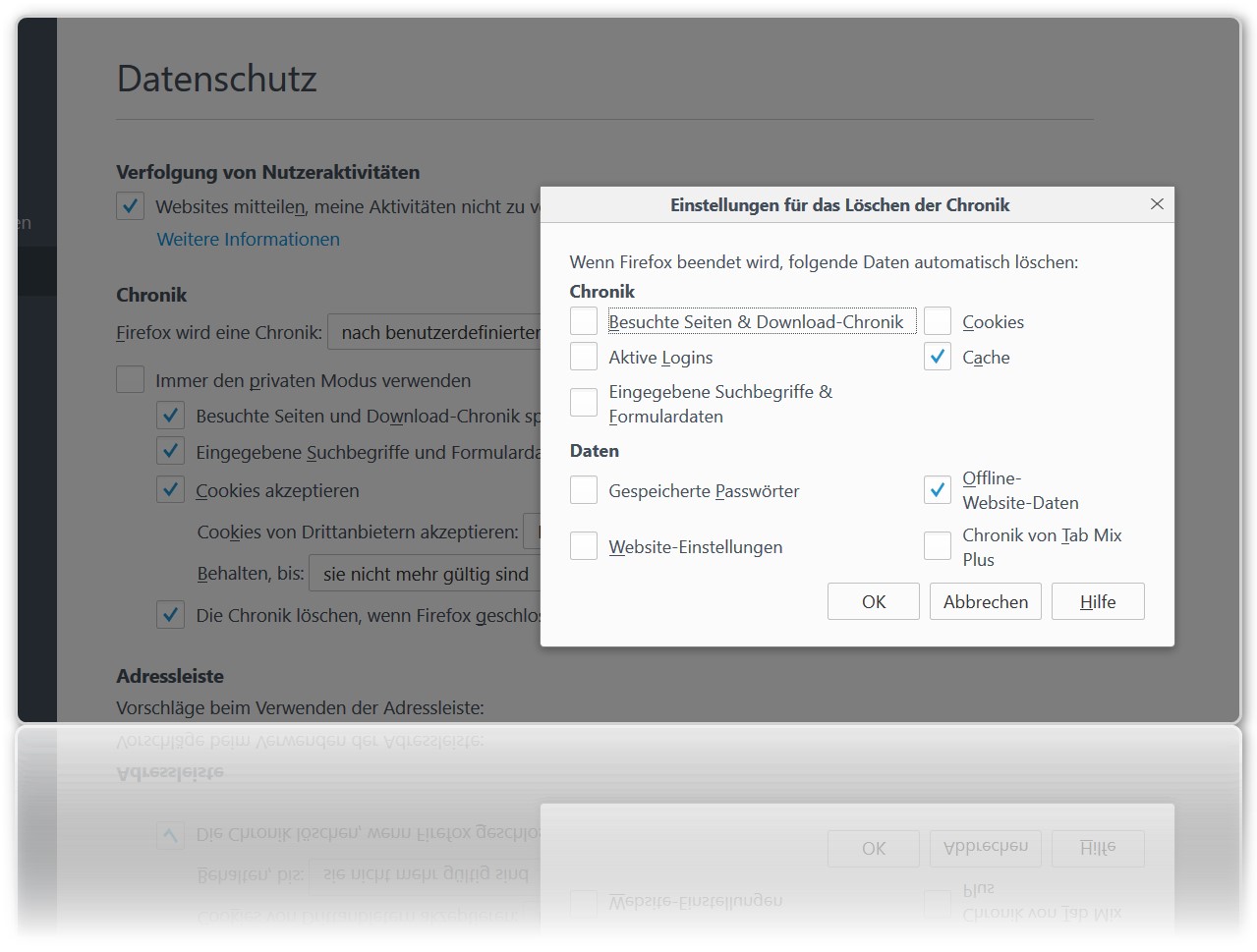Toggle Immer den privaten Modus verwenden
This screenshot has height=952, width=1257.
tap(131, 379)
